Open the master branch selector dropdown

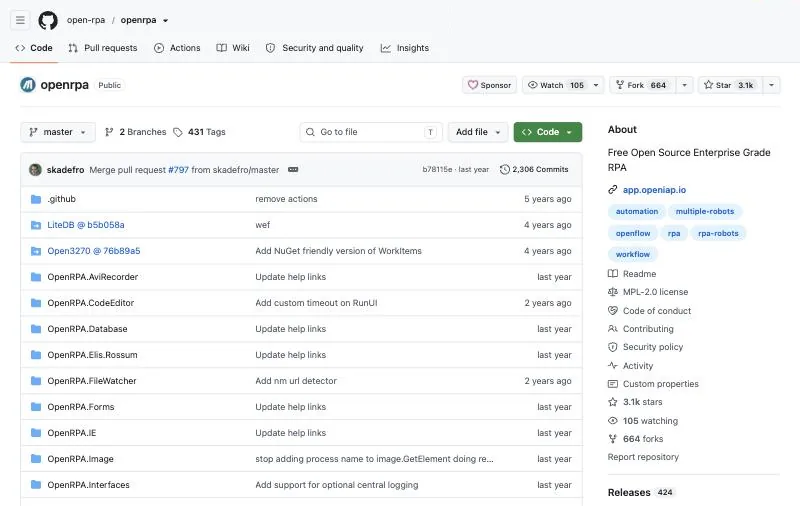pos(58,132)
